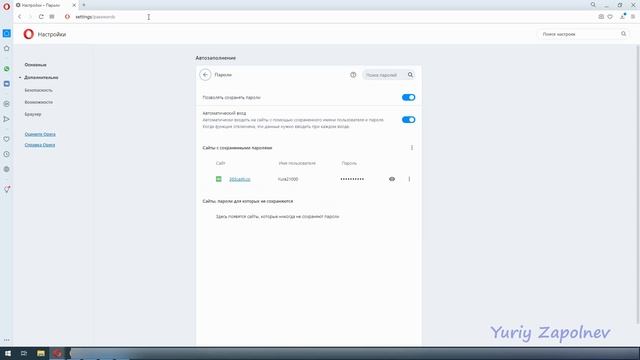
Task: Open more actions for the saved password row
Action: tap(409, 179)
